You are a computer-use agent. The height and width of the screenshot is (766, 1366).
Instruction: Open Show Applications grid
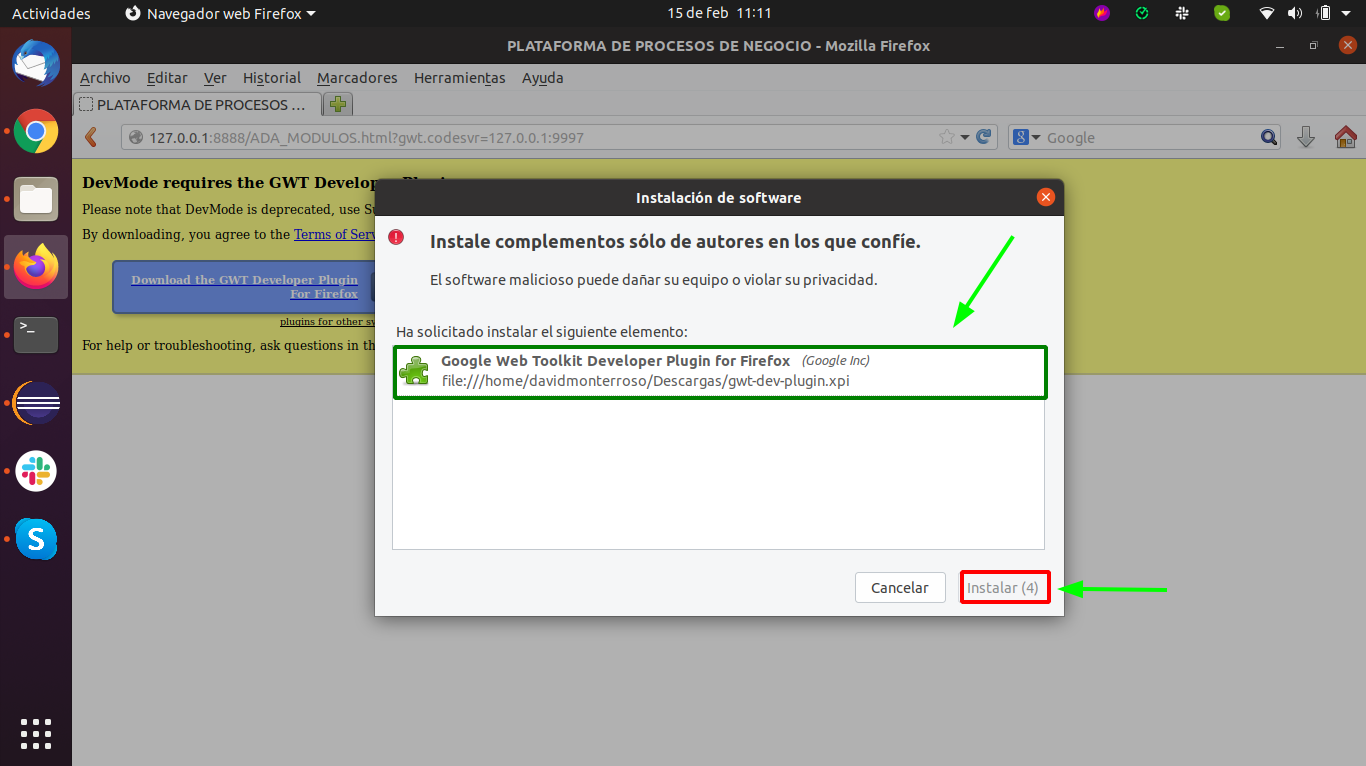point(36,733)
